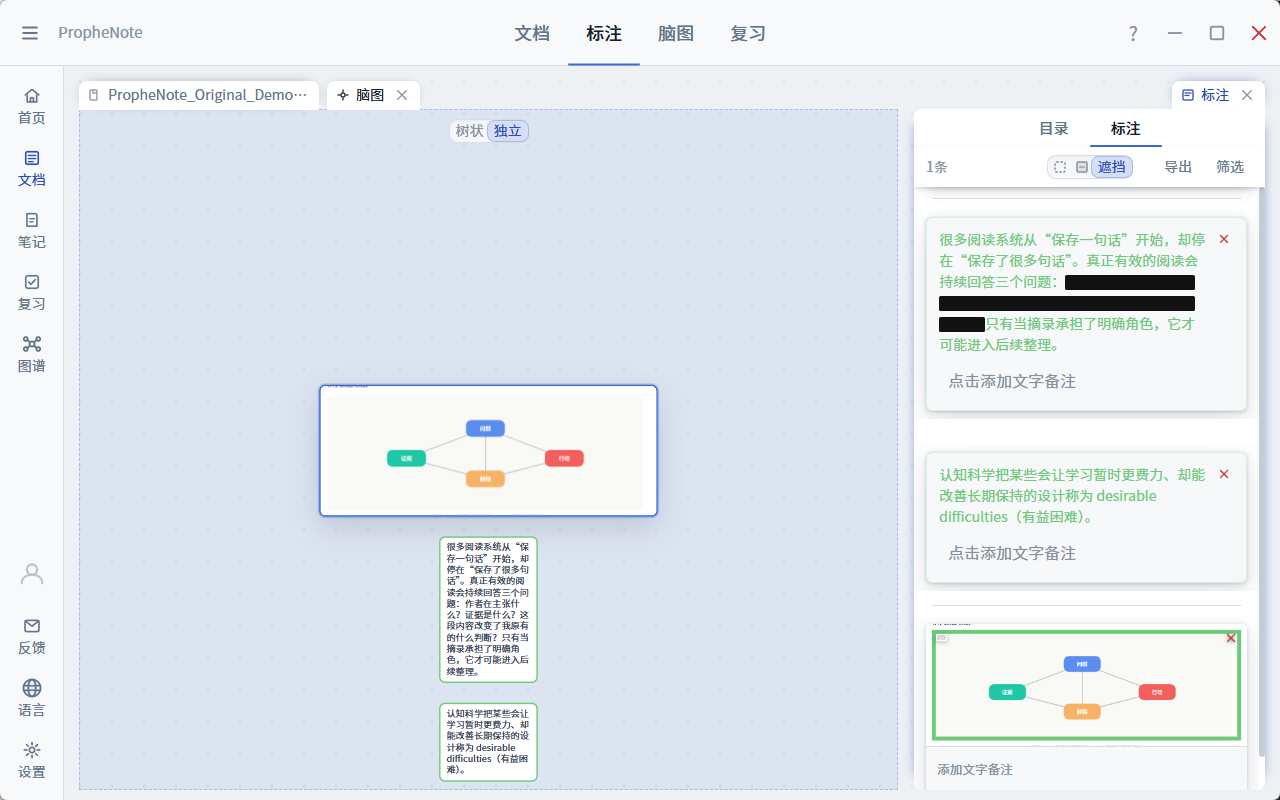Delete the diagram image annotation card
The height and width of the screenshot is (800, 1280).
(1231, 637)
